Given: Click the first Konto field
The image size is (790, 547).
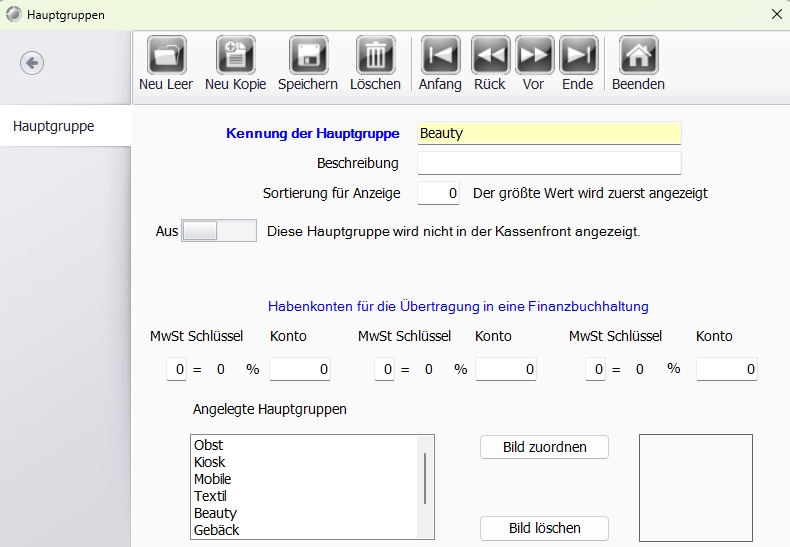Looking at the screenshot, I should [x=300, y=369].
